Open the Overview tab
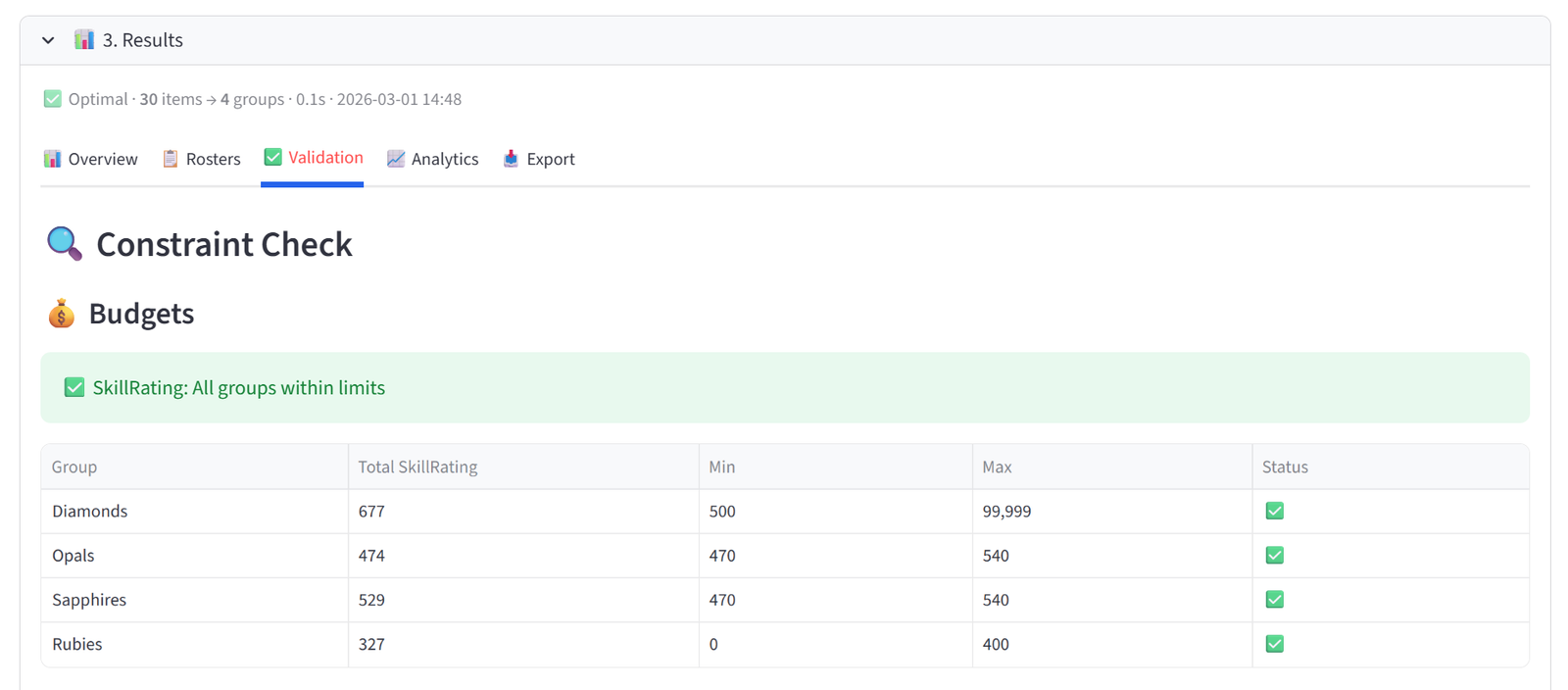The width and height of the screenshot is (1568, 690). click(90, 159)
